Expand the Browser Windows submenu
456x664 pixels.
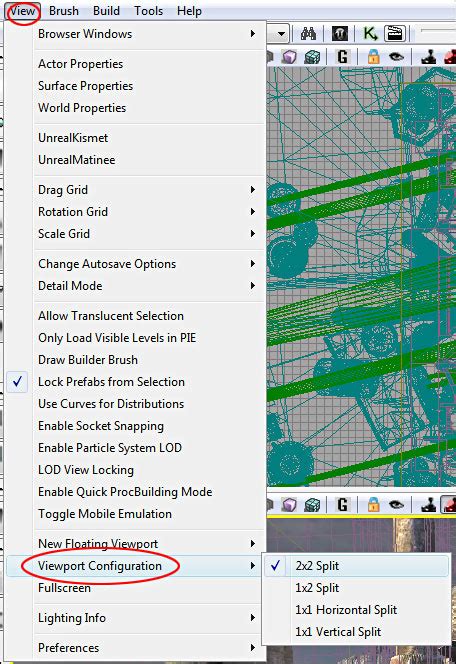click(x=135, y=34)
